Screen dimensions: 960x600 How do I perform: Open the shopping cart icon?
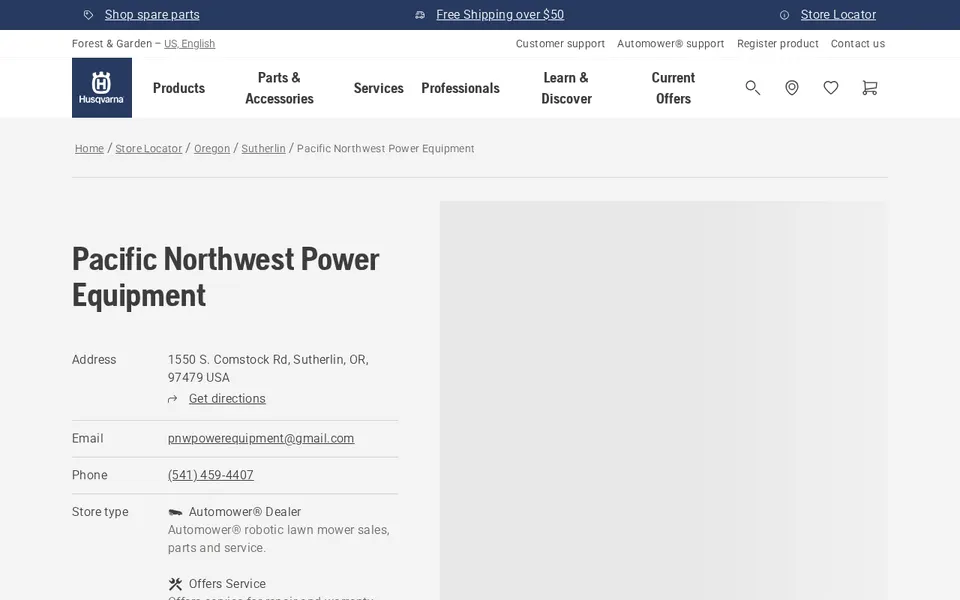(x=869, y=88)
